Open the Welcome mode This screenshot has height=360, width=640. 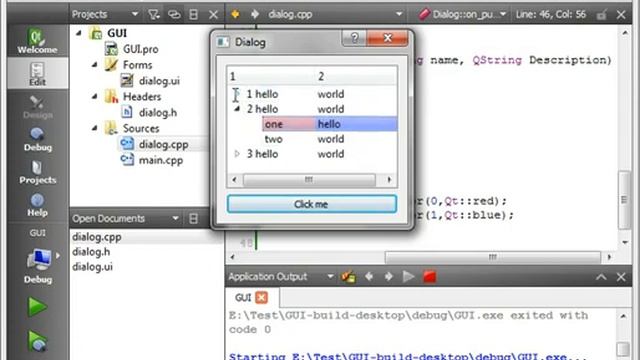(x=37, y=41)
